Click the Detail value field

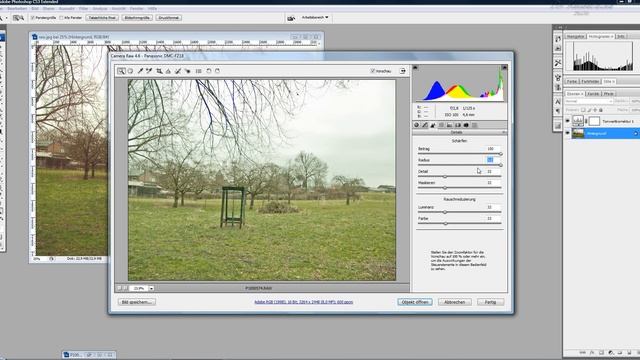tap(492, 171)
